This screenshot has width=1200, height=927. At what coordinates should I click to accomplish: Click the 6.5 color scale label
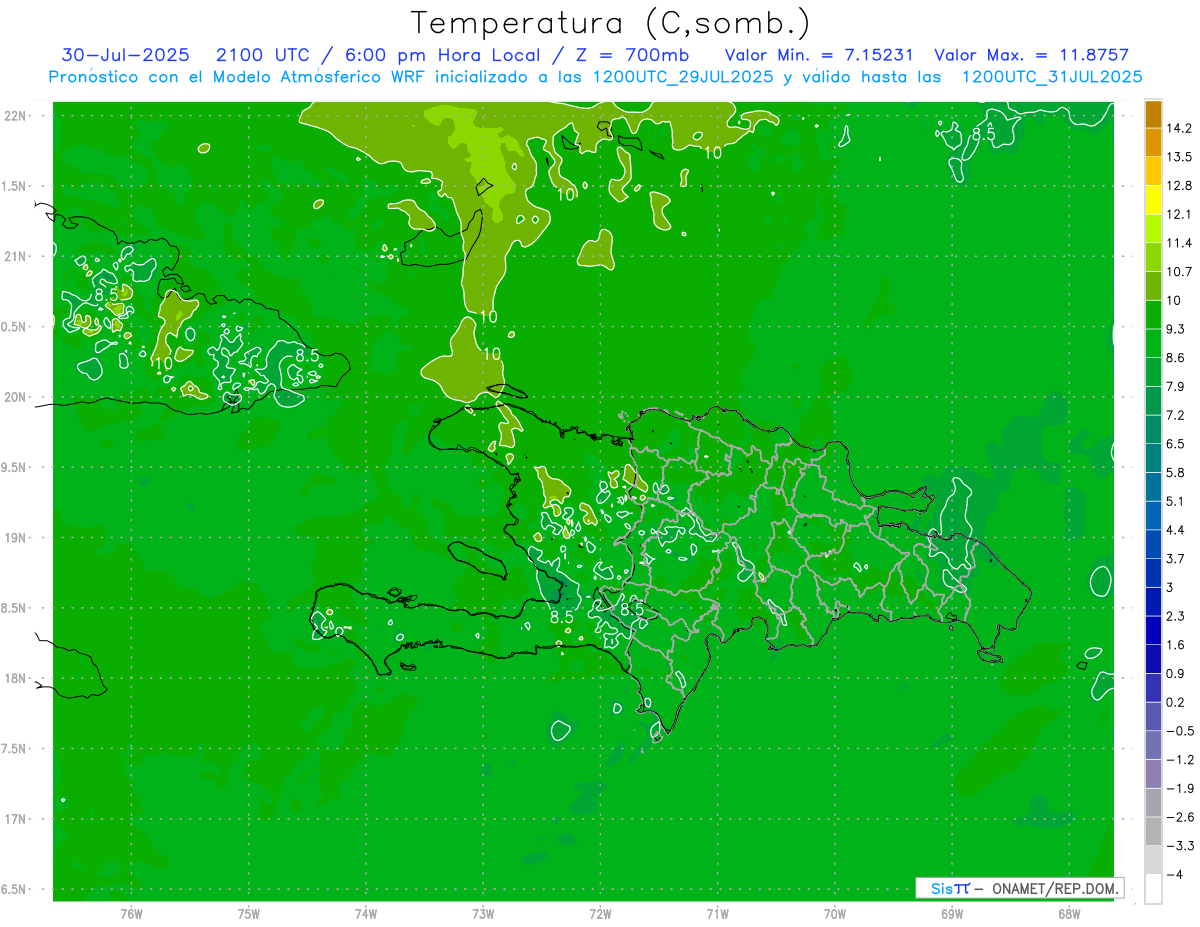pyautogui.click(x=1176, y=444)
